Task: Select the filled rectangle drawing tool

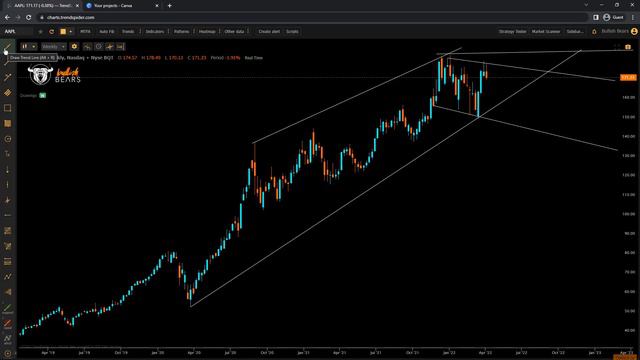Action: (7, 123)
